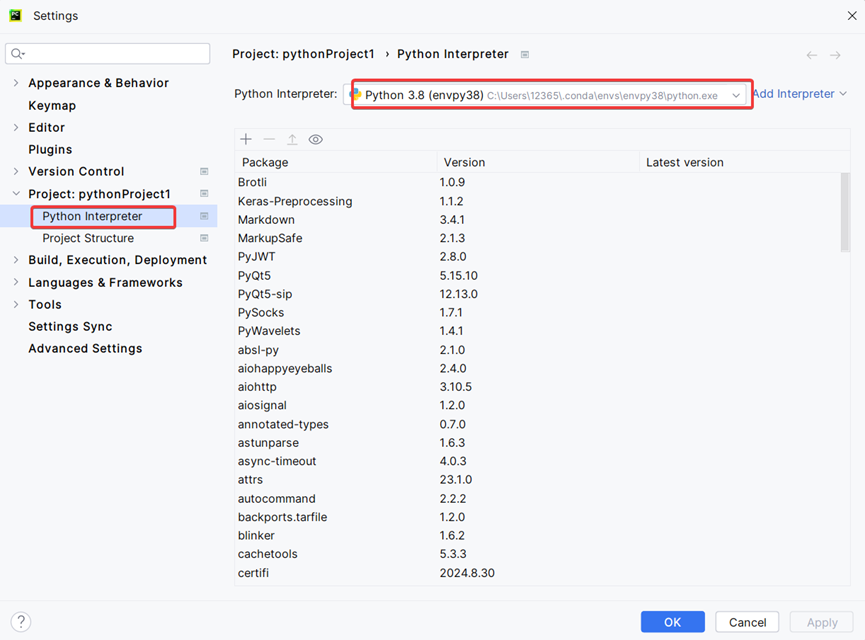The image size is (865, 640).
Task: Select the absl-py package row
Action: point(537,350)
